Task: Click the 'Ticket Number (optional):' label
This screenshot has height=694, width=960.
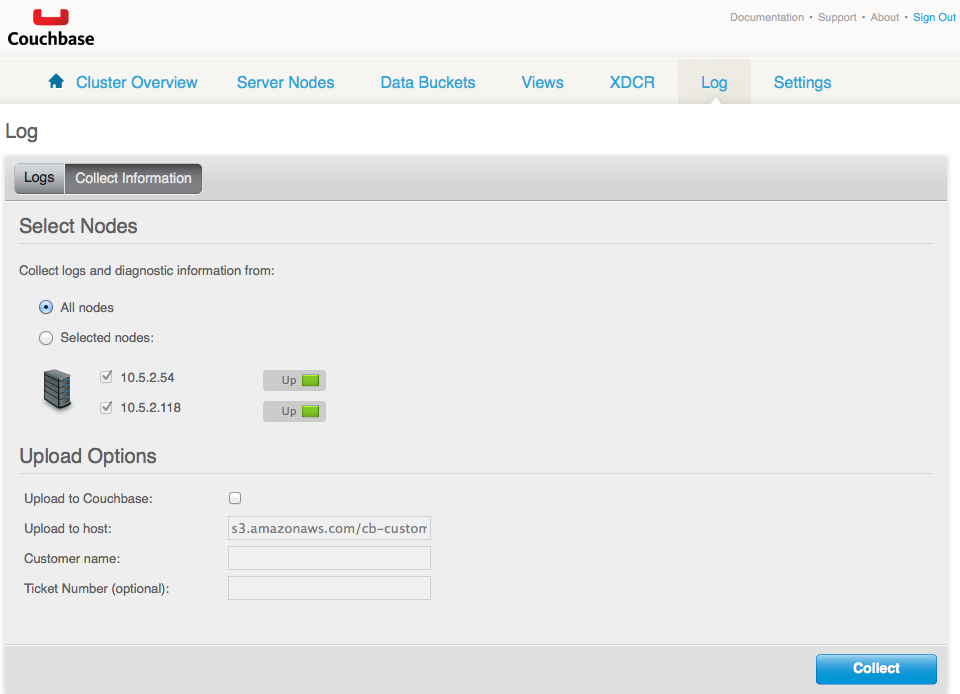Action: pos(97,589)
